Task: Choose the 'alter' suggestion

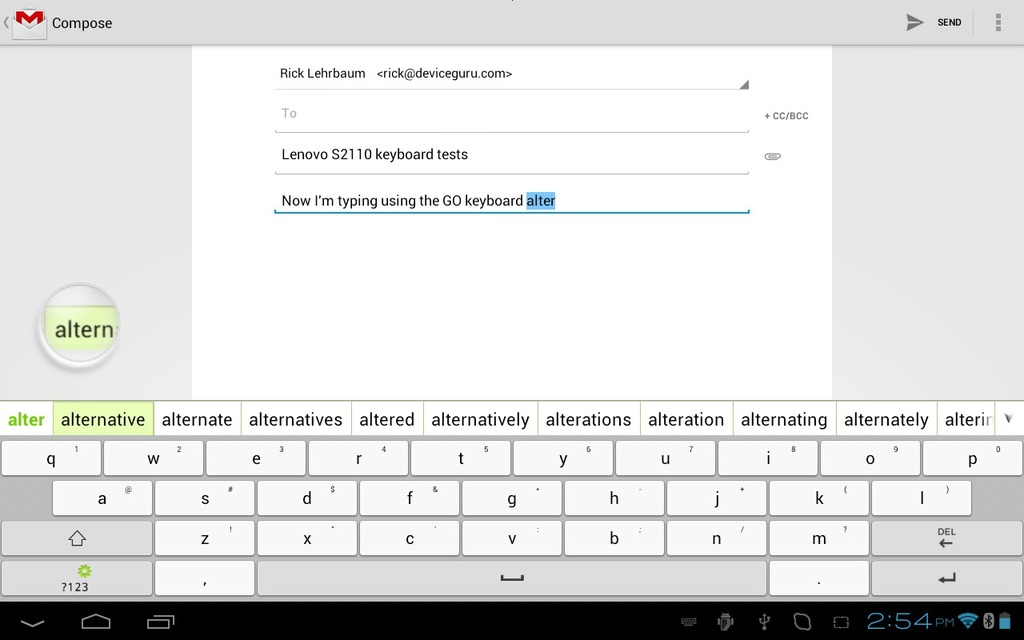Action: [x=26, y=419]
